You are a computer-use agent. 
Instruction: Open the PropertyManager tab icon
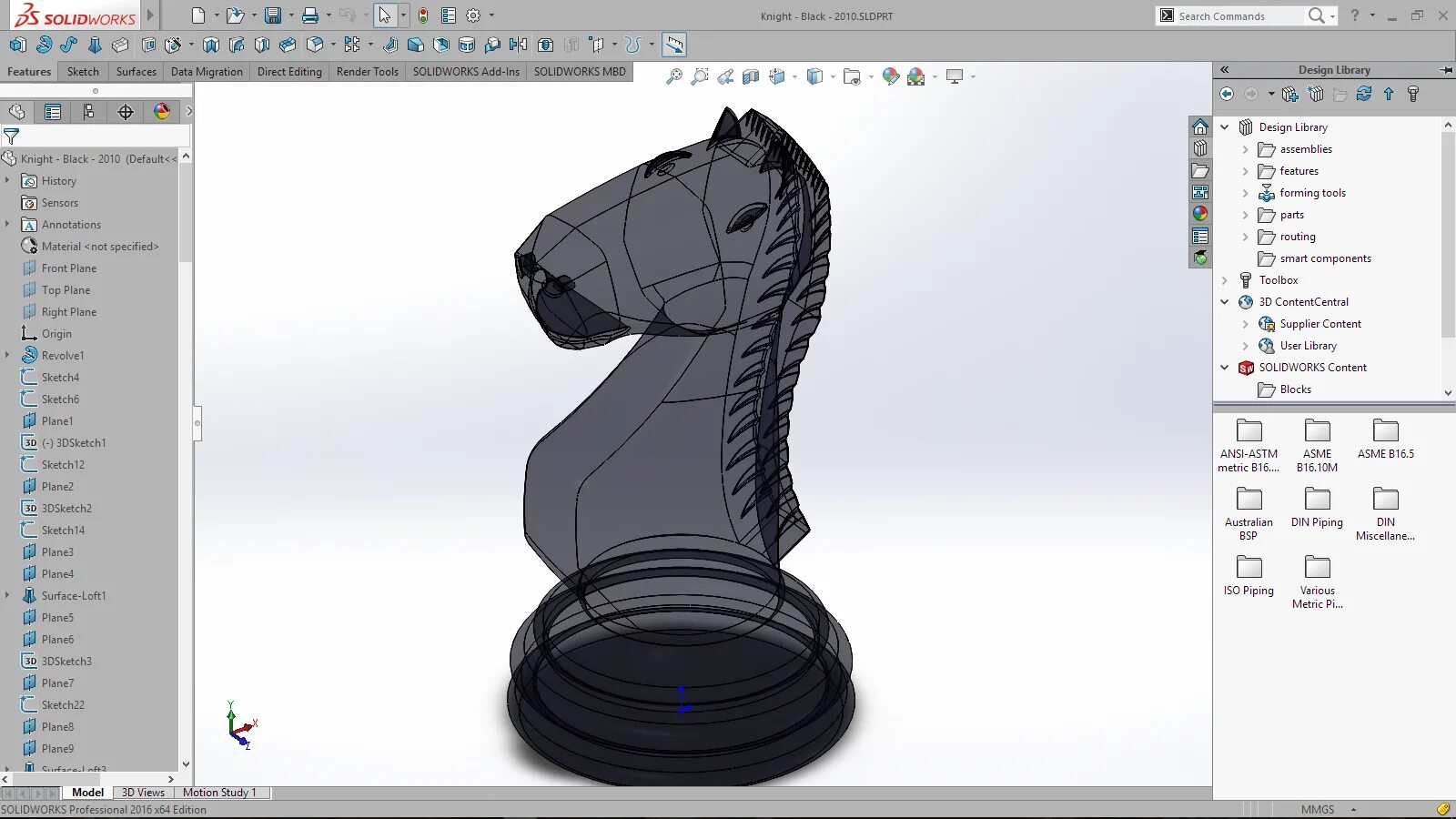coord(53,112)
